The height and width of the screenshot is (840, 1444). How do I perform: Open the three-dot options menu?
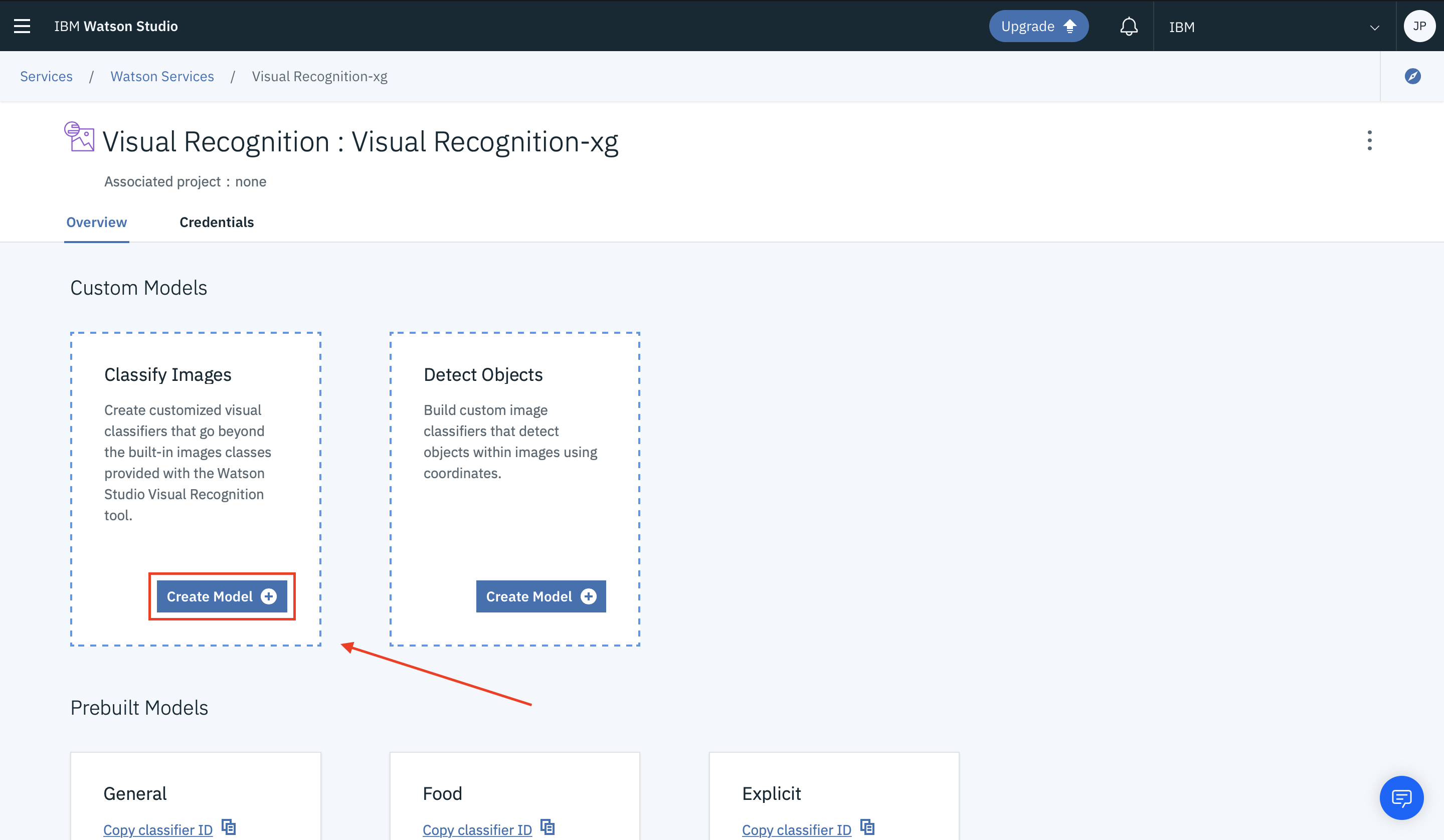[x=1369, y=140]
